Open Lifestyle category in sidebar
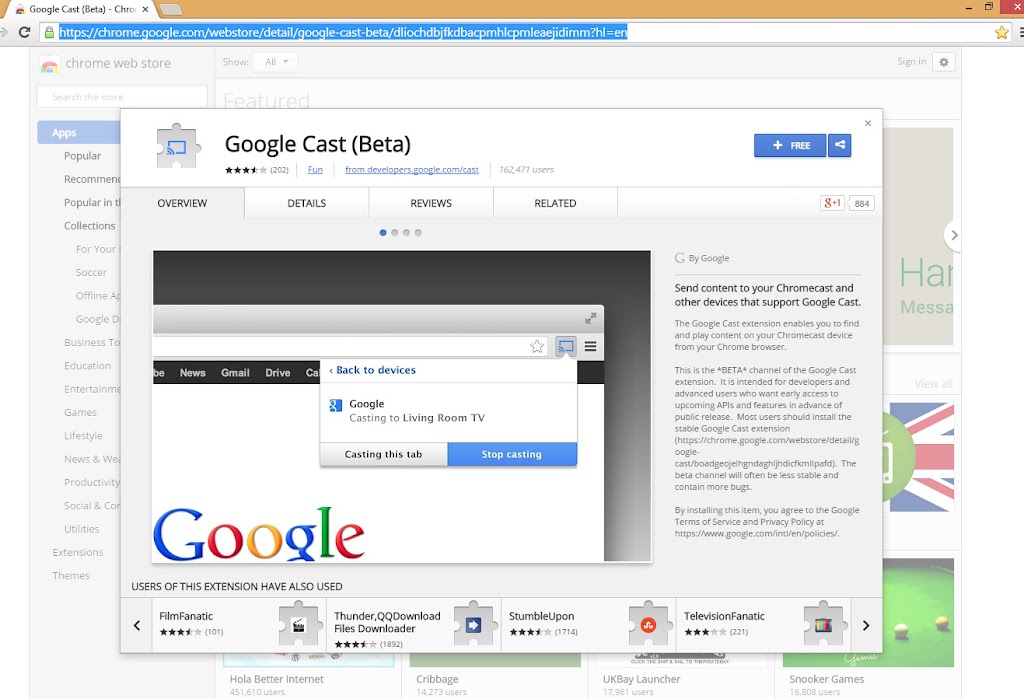 83,436
